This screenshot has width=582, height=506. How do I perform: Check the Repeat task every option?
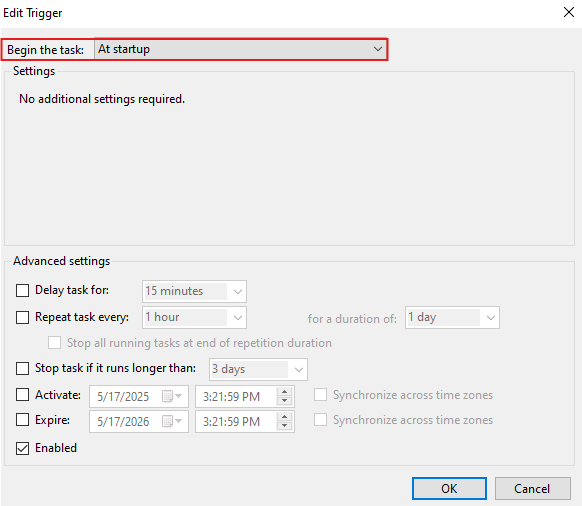[22, 317]
